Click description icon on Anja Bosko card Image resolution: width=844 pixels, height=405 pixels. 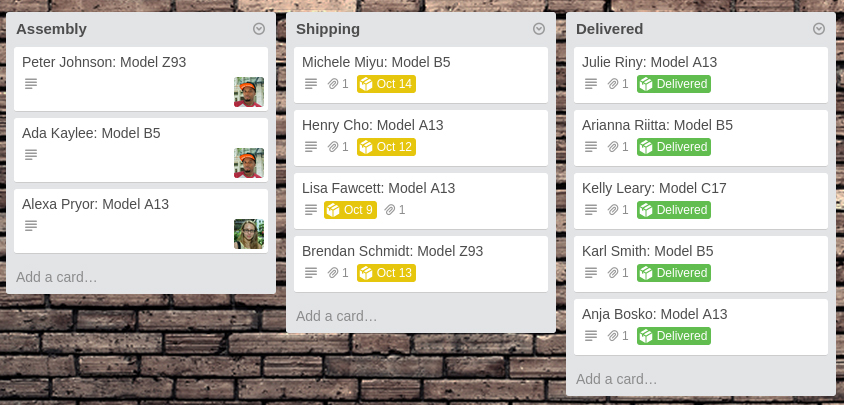[591, 336]
